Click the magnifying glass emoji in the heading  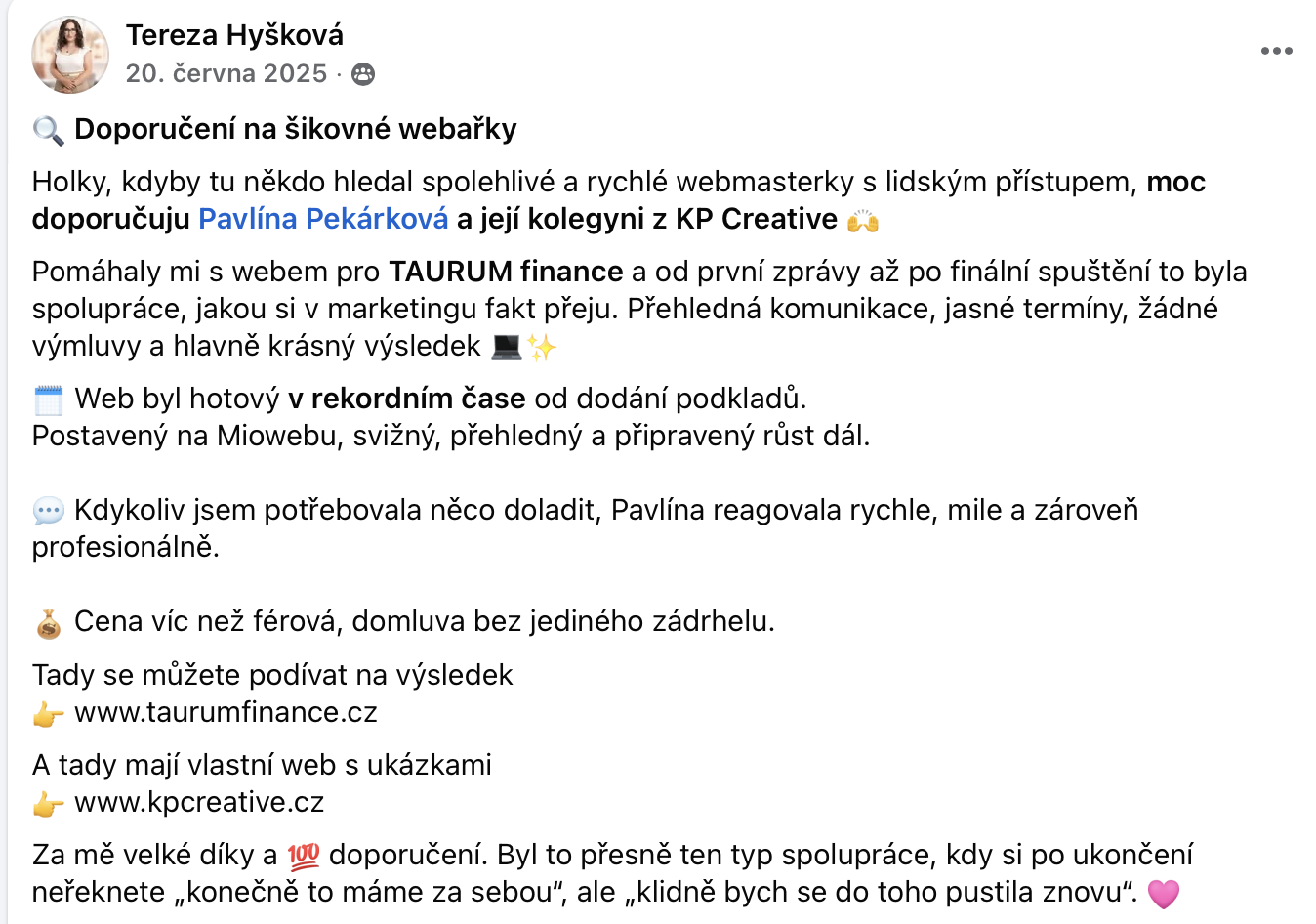(49, 130)
